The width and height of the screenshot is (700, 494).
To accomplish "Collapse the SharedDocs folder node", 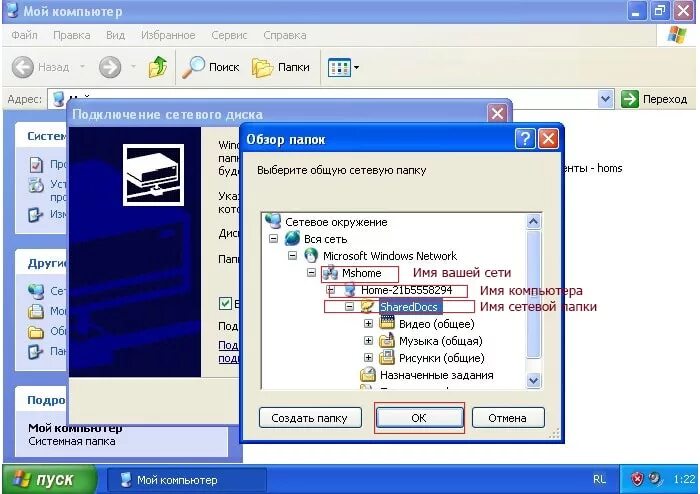I will (350, 307).
